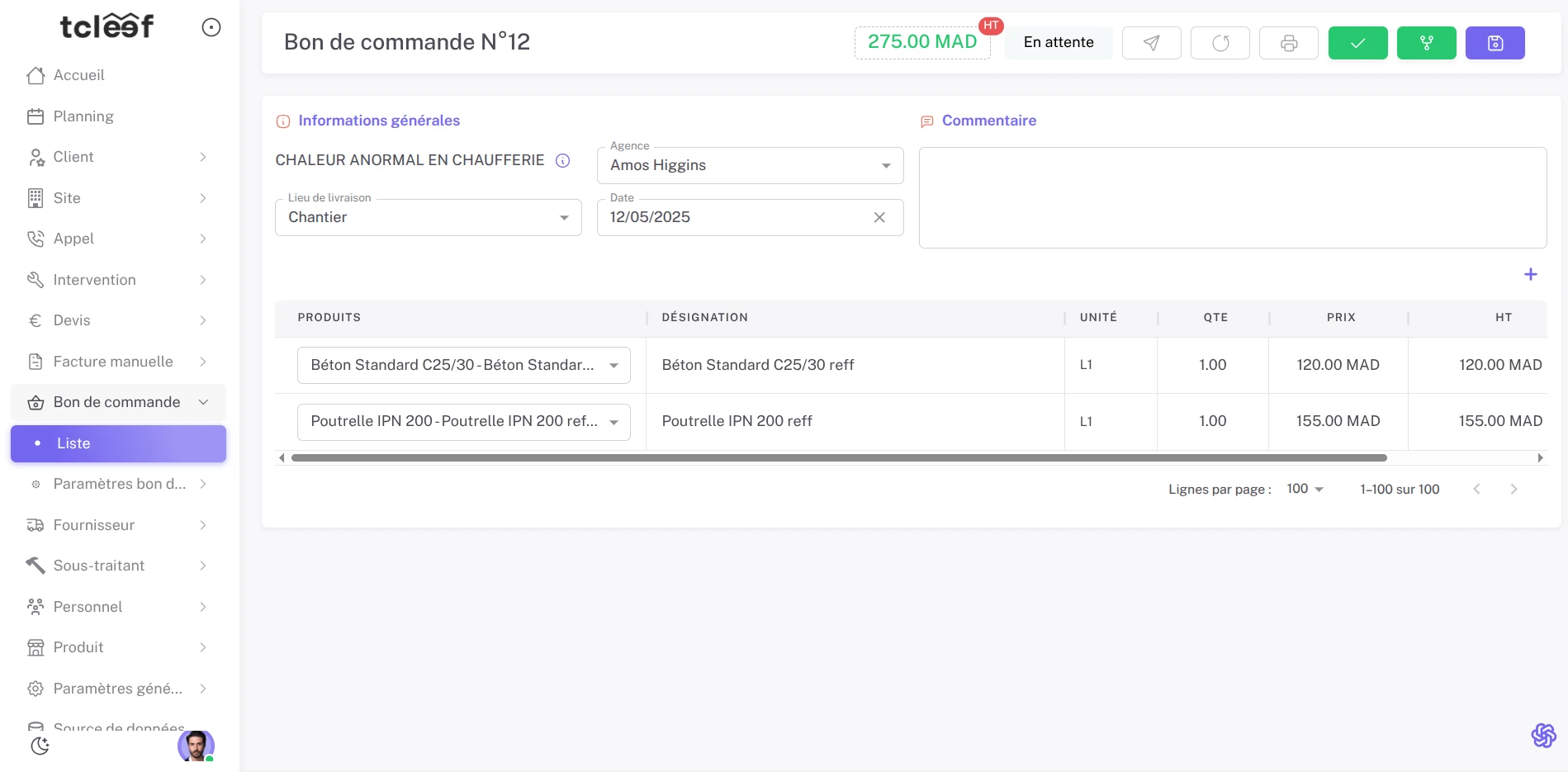Clear the date with the X icon
The height and width of the screenshot is (772, 1568).
click(879, 217)
